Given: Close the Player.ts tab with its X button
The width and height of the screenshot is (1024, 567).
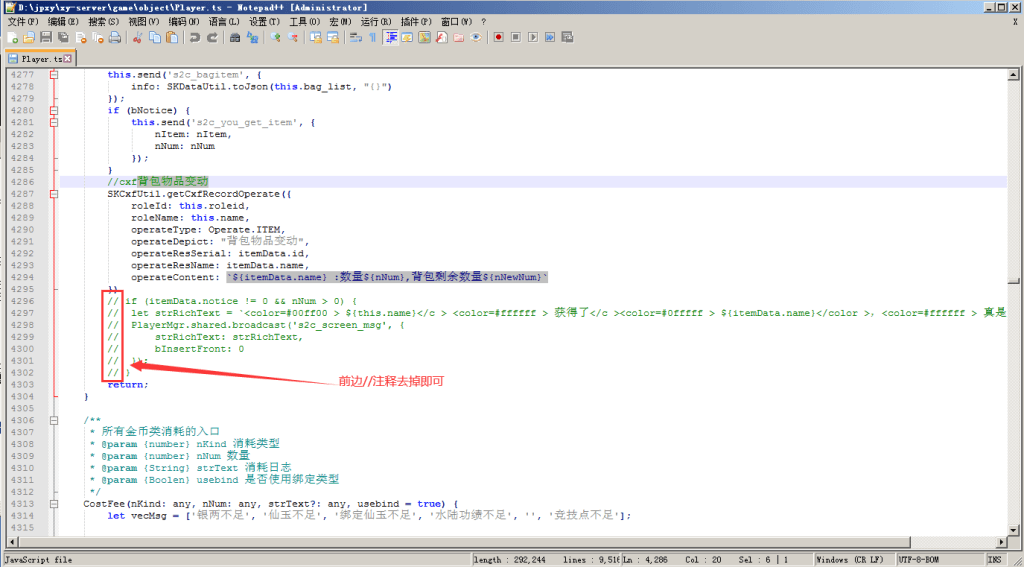Looking at the screenshot, I should 68,59.
